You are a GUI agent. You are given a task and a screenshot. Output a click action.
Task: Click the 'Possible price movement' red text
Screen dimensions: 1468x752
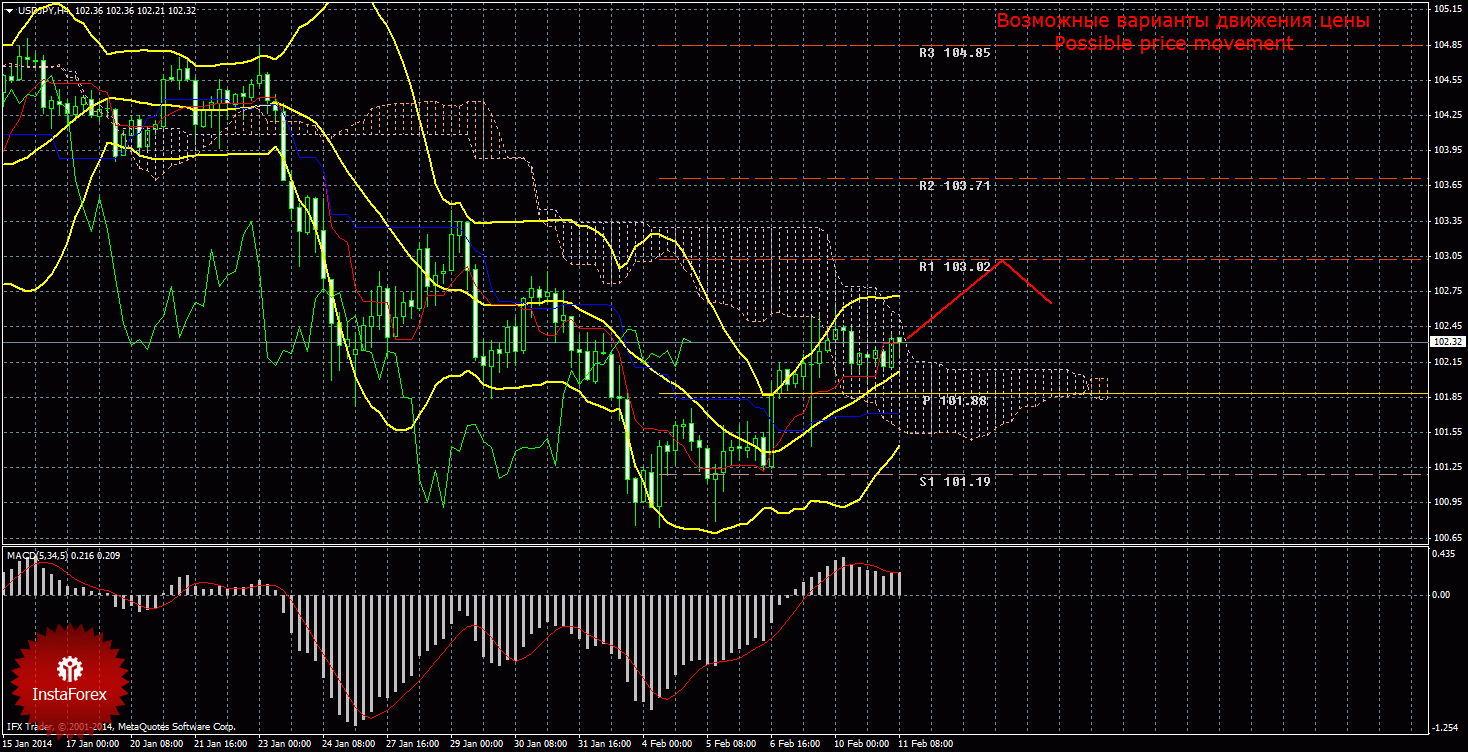pos(1173,44)
